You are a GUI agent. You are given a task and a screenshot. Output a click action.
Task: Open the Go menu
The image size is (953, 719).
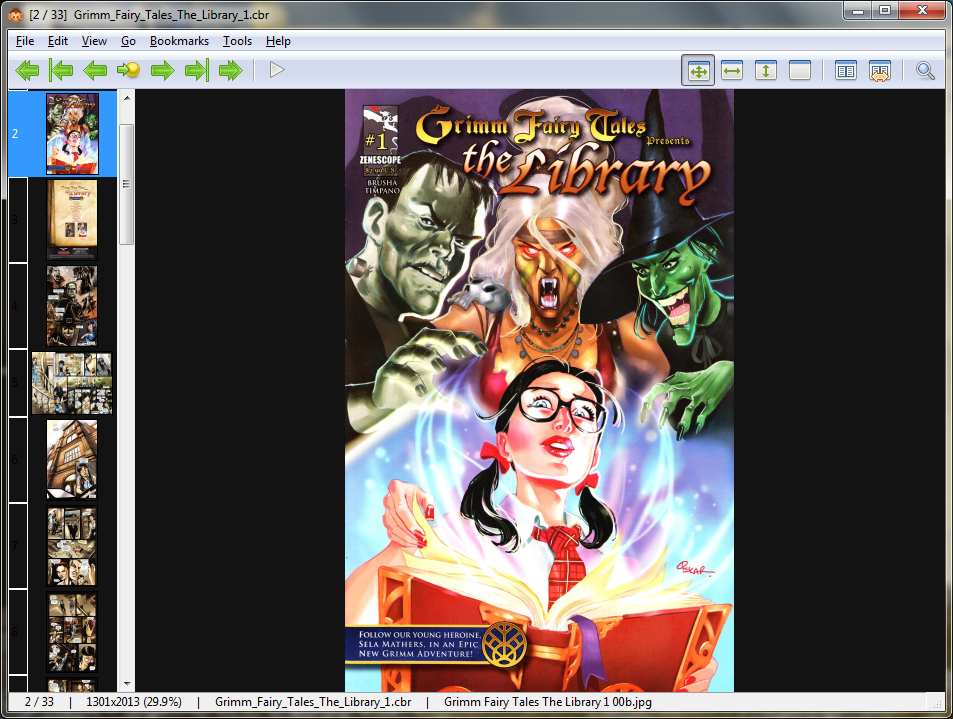[x=128, y=41]
